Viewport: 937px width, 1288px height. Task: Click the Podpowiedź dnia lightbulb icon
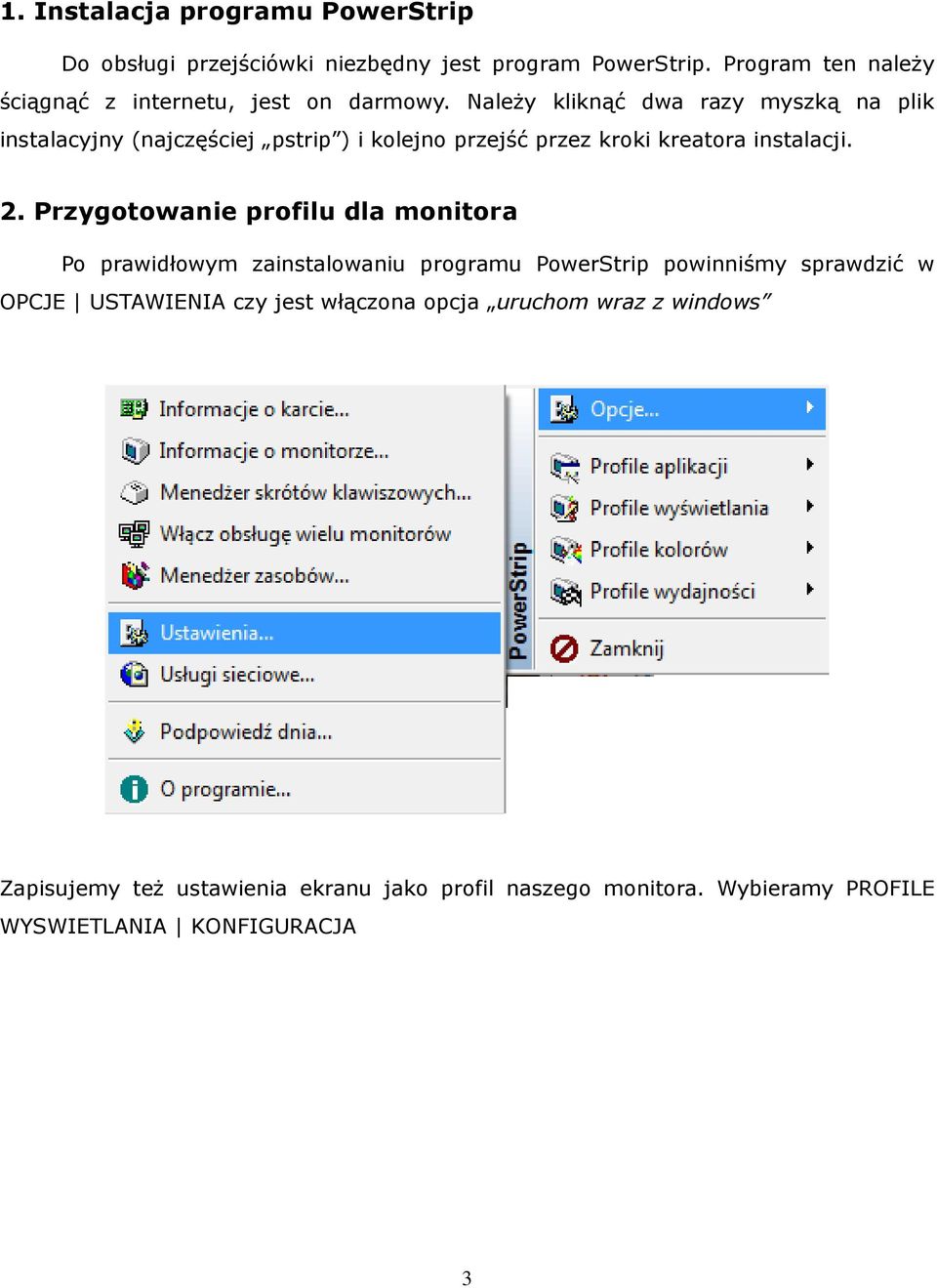[x=134, y=731]
